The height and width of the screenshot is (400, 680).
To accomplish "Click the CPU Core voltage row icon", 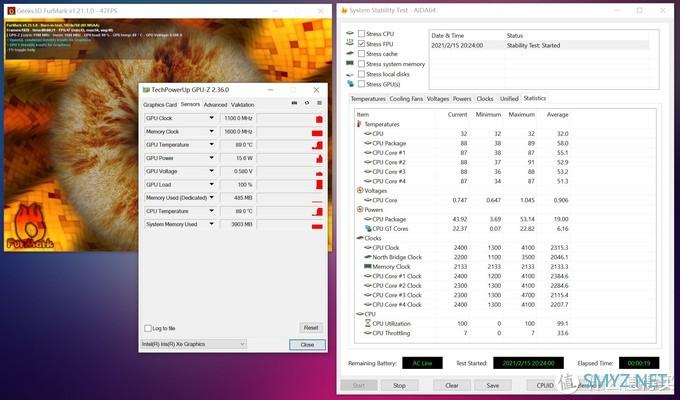I will click(x=368, y=200).
